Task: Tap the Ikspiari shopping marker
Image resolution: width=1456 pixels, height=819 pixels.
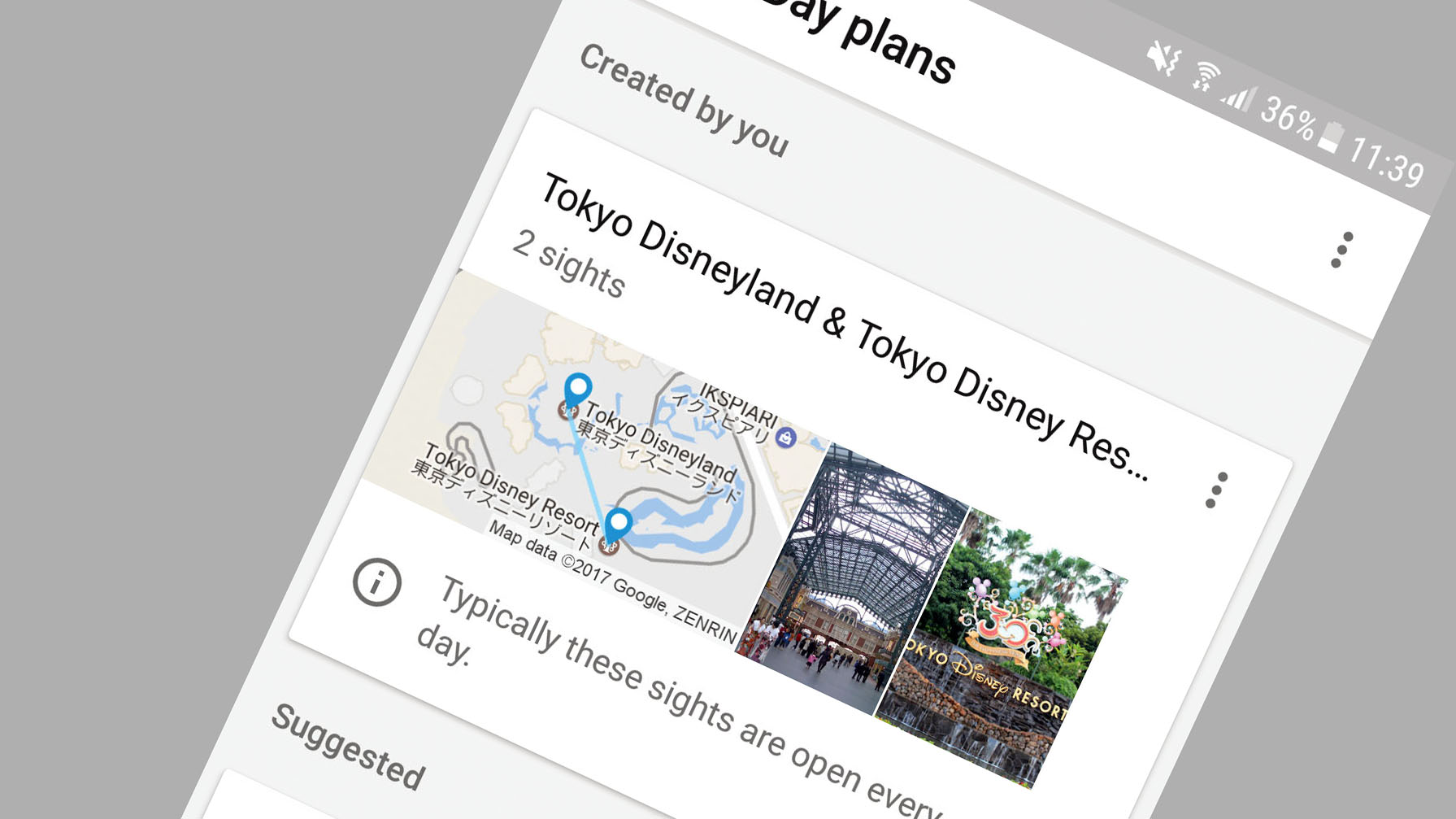Action: pos(785,438)
